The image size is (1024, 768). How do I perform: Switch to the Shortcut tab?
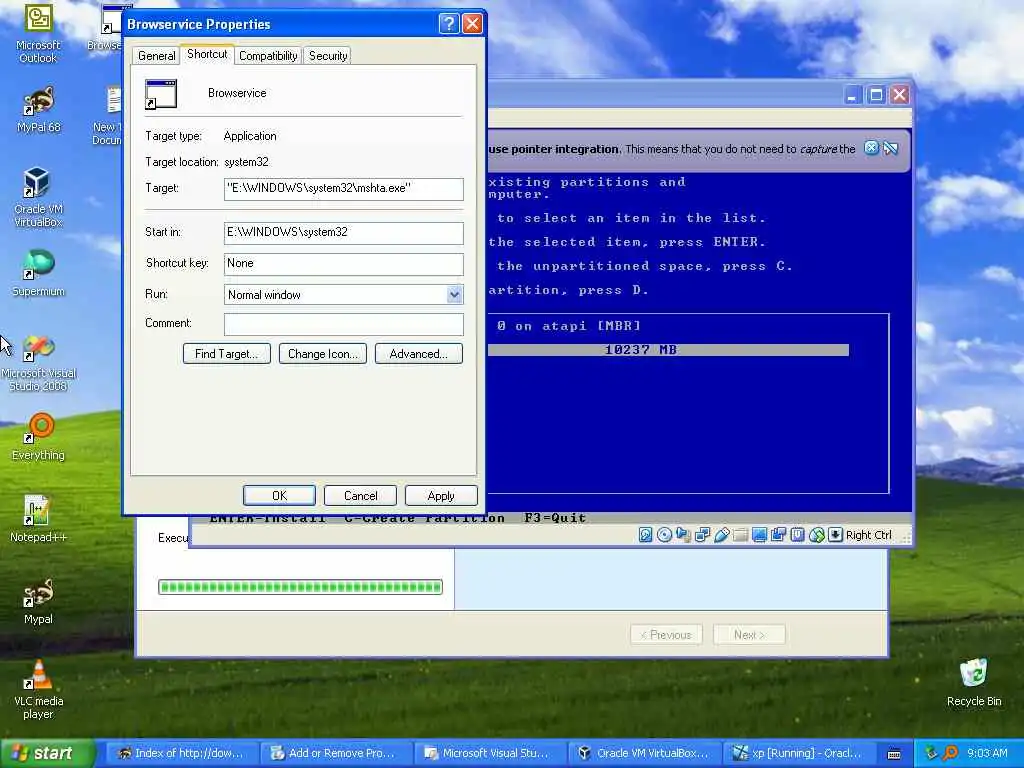(x=207, y=54)
